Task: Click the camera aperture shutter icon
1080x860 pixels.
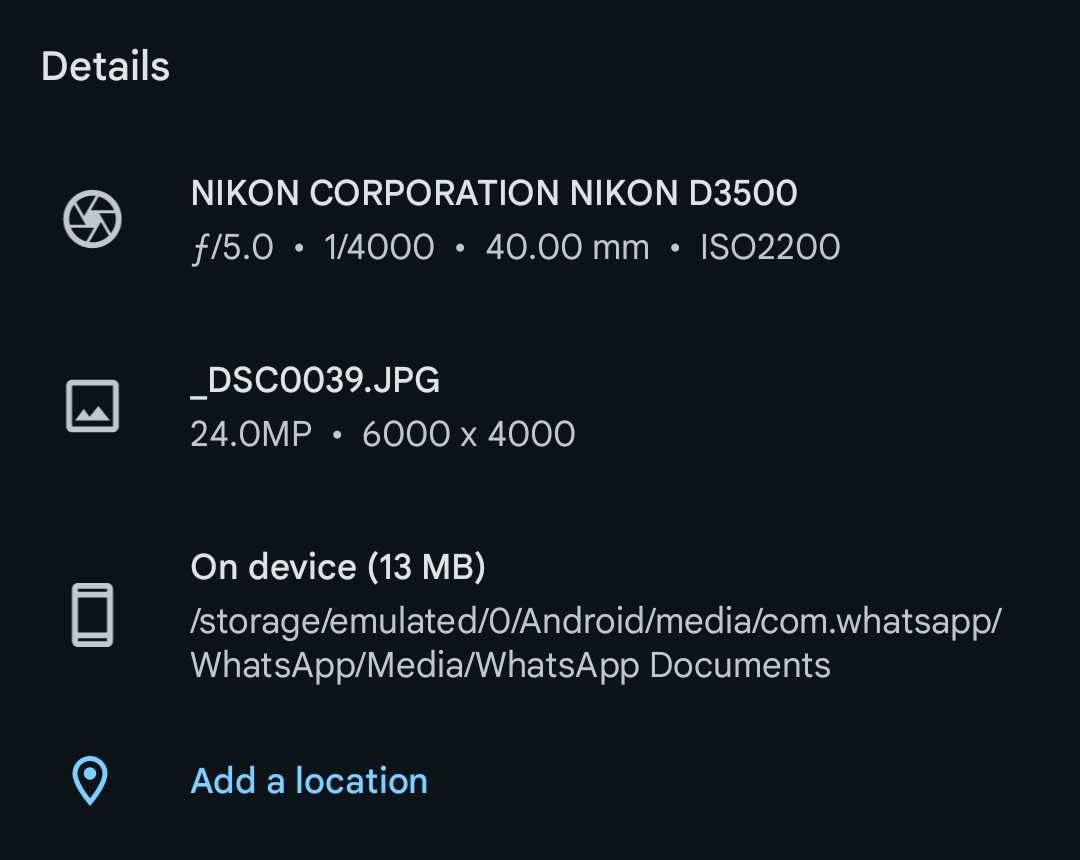Action: point(92,219)
